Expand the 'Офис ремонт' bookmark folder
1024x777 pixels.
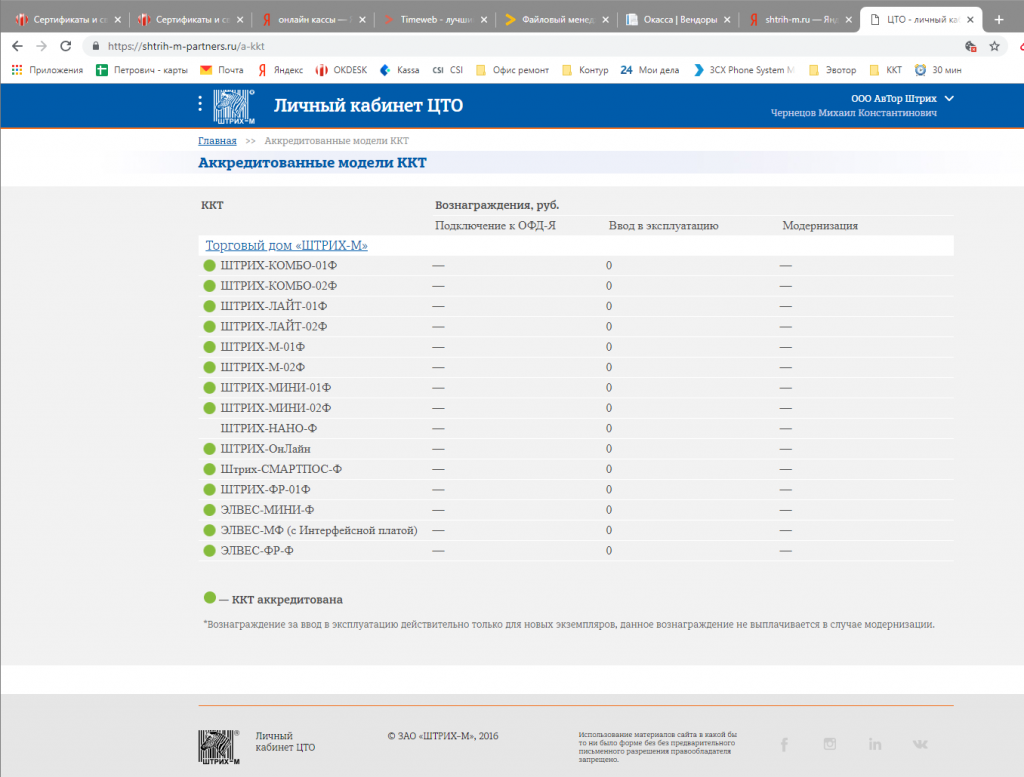click(513, 70)
